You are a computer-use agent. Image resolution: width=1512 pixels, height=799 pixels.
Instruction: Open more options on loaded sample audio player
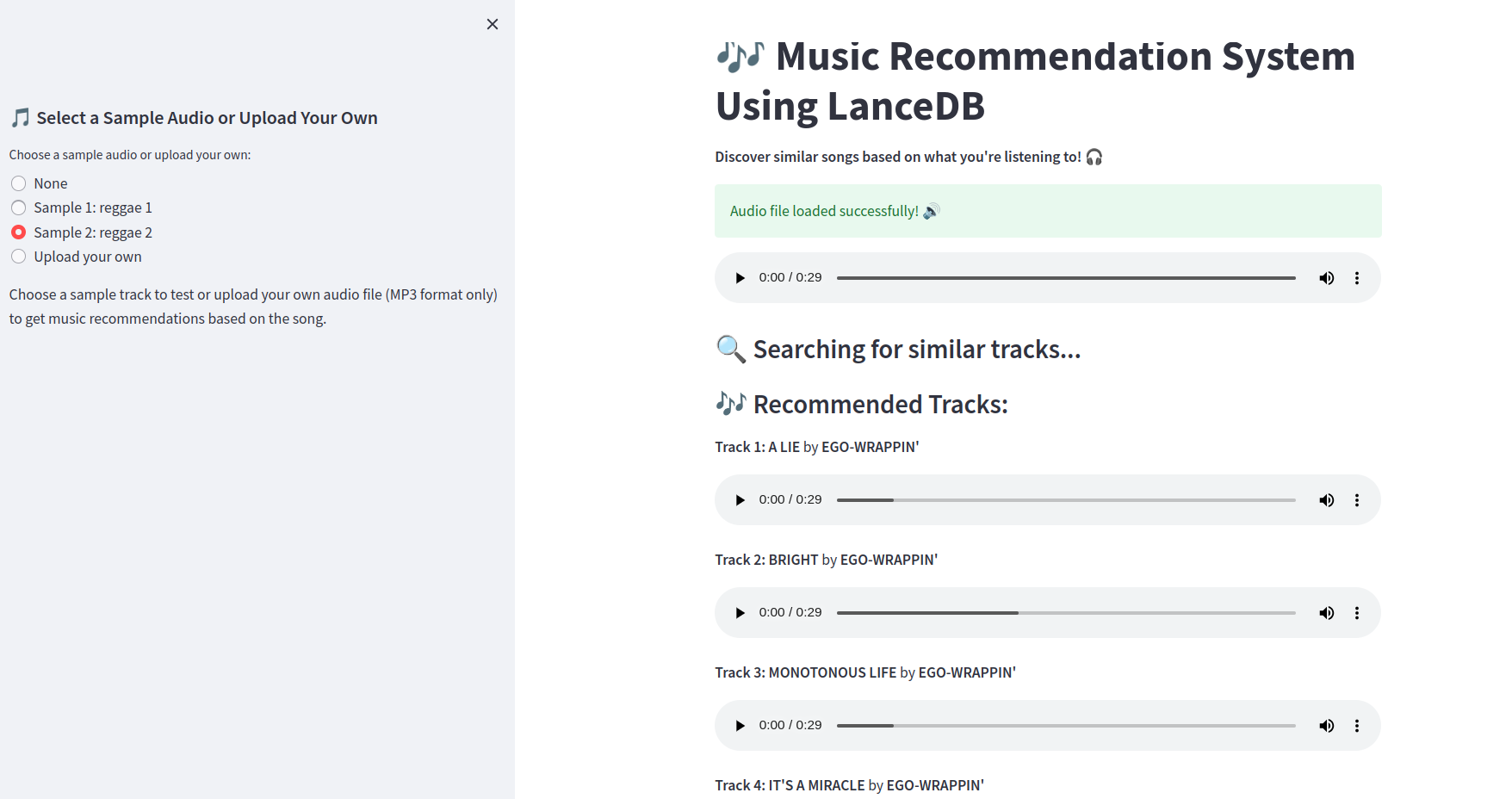(x=1357, y=278)
